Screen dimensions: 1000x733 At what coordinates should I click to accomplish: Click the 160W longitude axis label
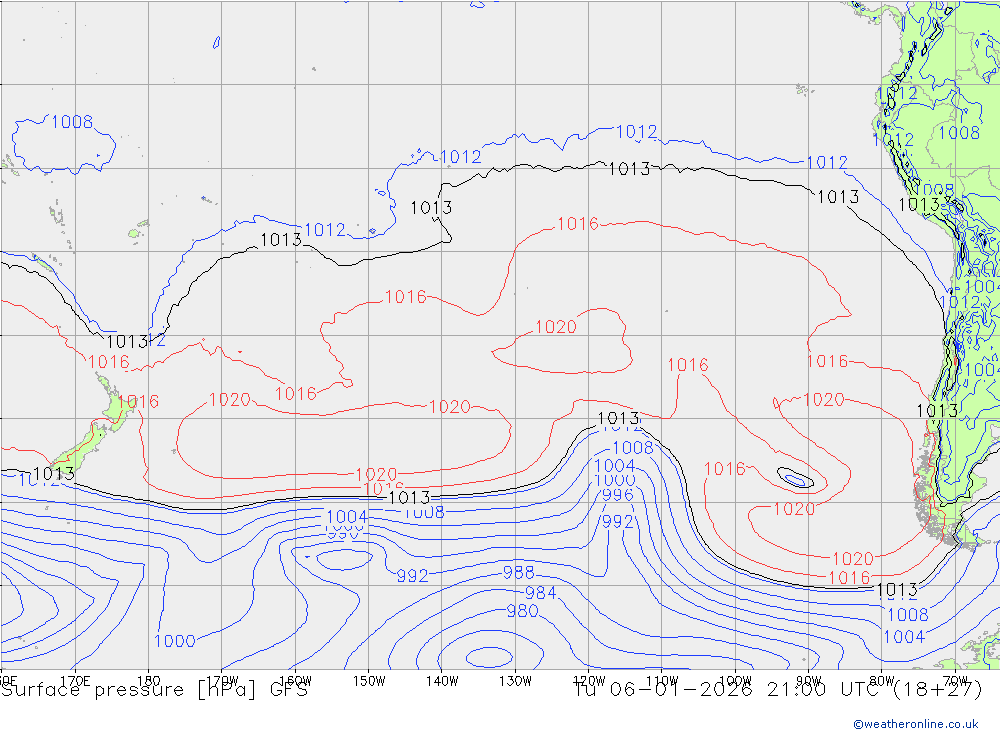pos(295,681)
